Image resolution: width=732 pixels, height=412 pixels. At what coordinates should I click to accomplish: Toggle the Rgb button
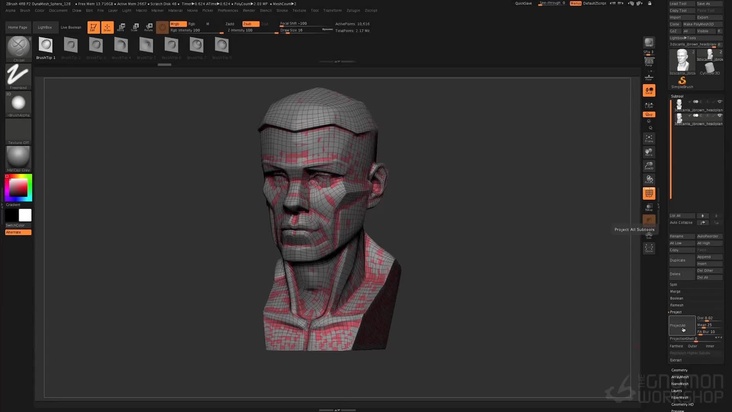coord(192,24)
